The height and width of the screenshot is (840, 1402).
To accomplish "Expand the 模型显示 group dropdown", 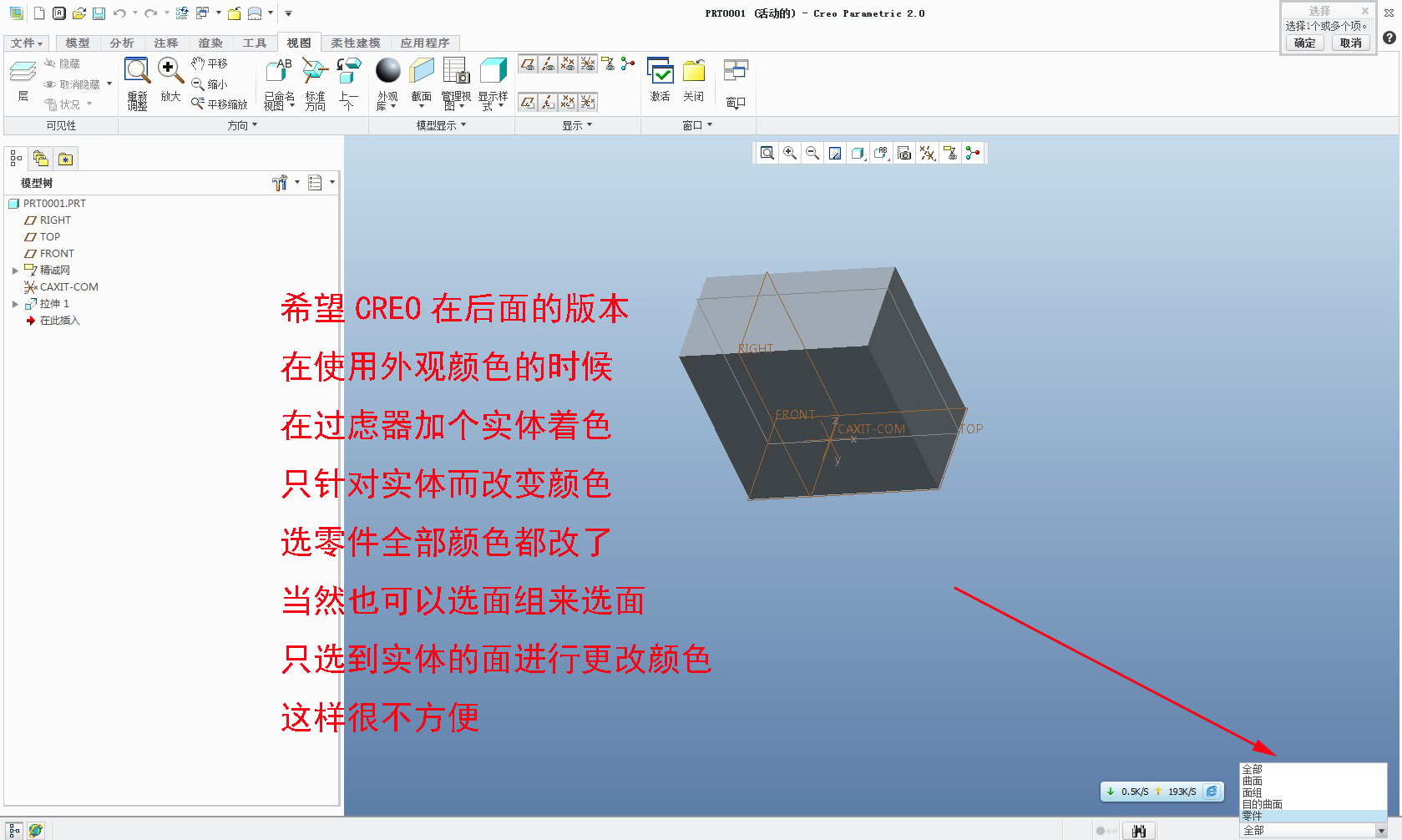I will coord(441,125).
